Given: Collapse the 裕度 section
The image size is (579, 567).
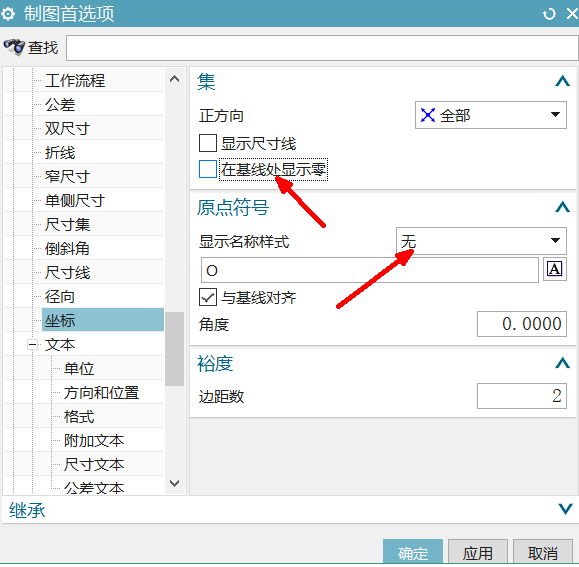Looking at the screenshot, I should [562, 363].
